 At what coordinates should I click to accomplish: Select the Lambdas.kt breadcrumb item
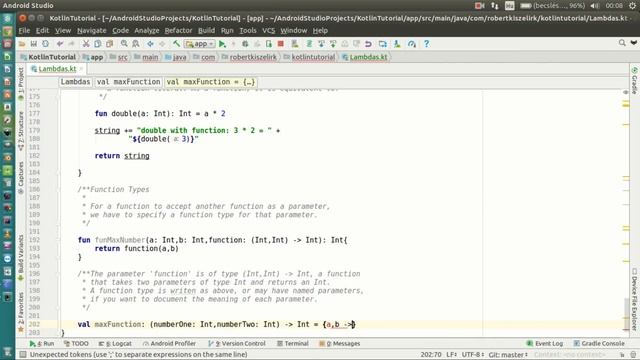coord(364,57)
